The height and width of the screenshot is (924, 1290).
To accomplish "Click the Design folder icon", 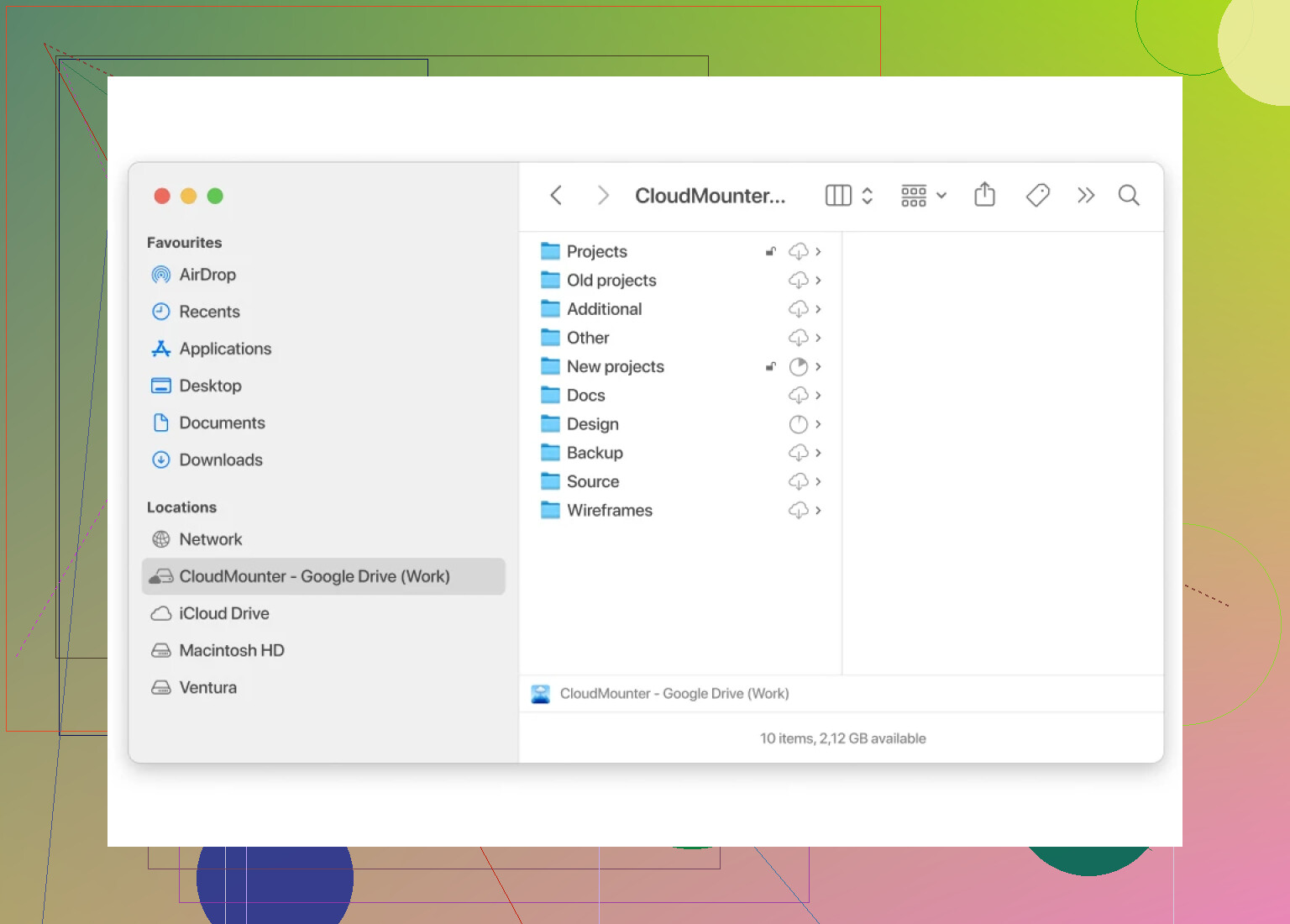I will [x=550, y=423].
